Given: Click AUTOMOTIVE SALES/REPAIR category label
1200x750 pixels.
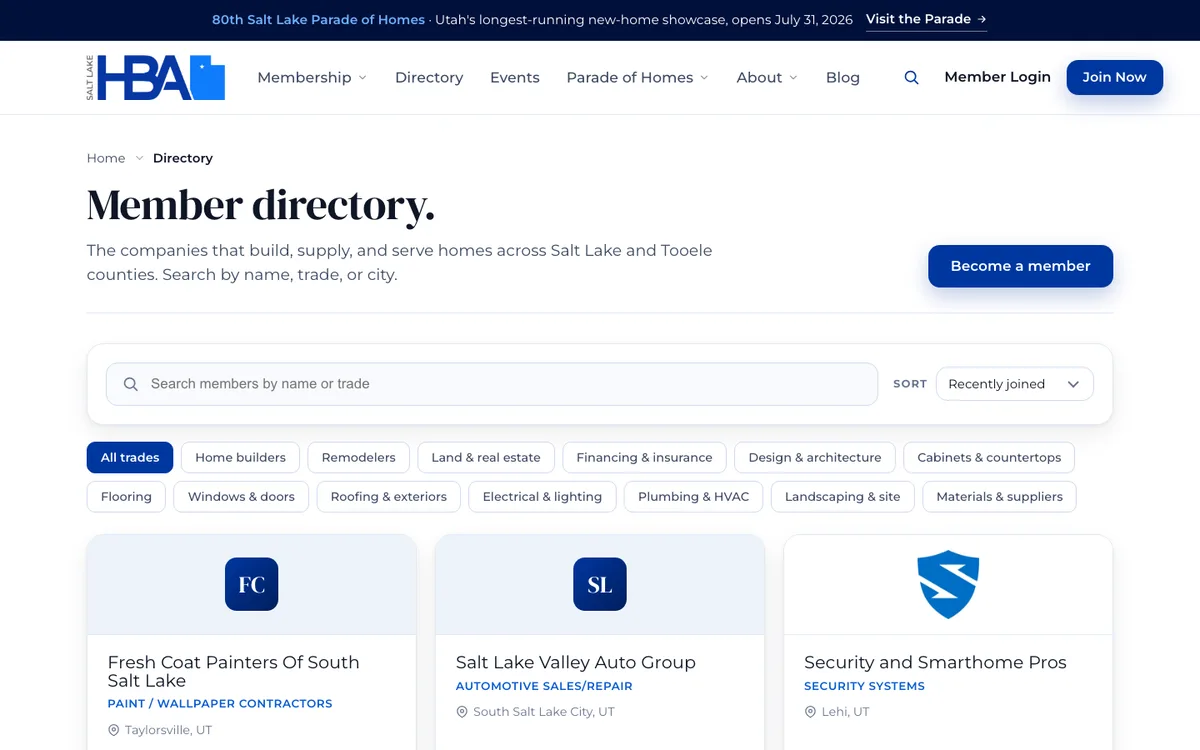Looking at the screenshot, I should coord(544,686).
